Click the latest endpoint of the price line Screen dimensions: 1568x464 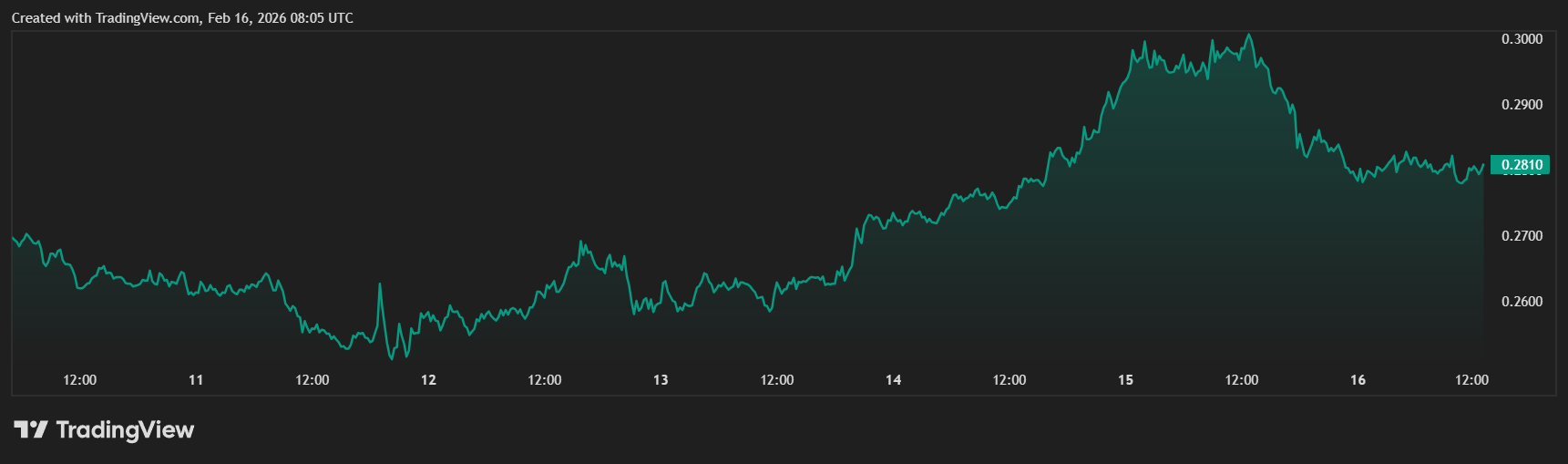point(1483,165)
